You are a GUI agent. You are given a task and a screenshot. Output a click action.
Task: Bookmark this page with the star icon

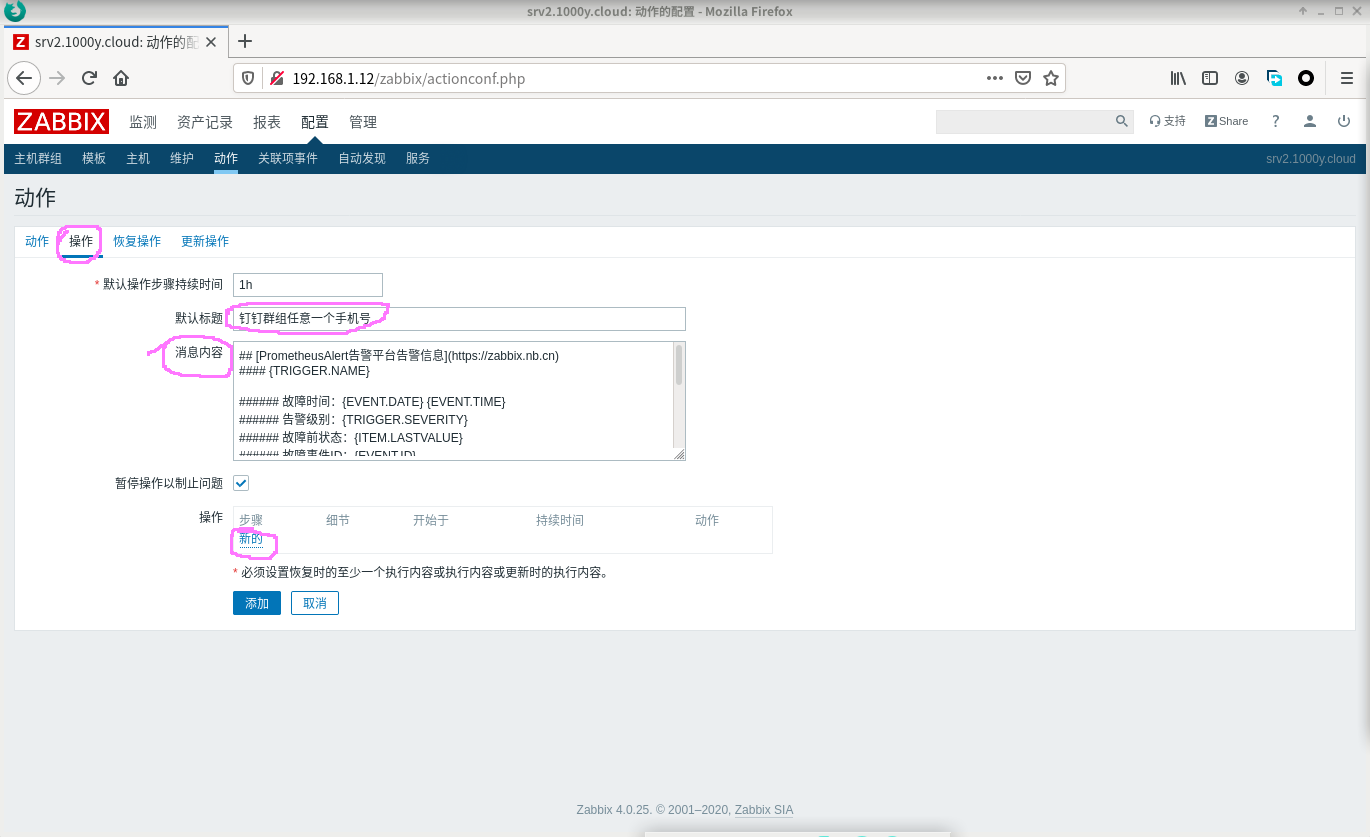(x=1050, y=78)
